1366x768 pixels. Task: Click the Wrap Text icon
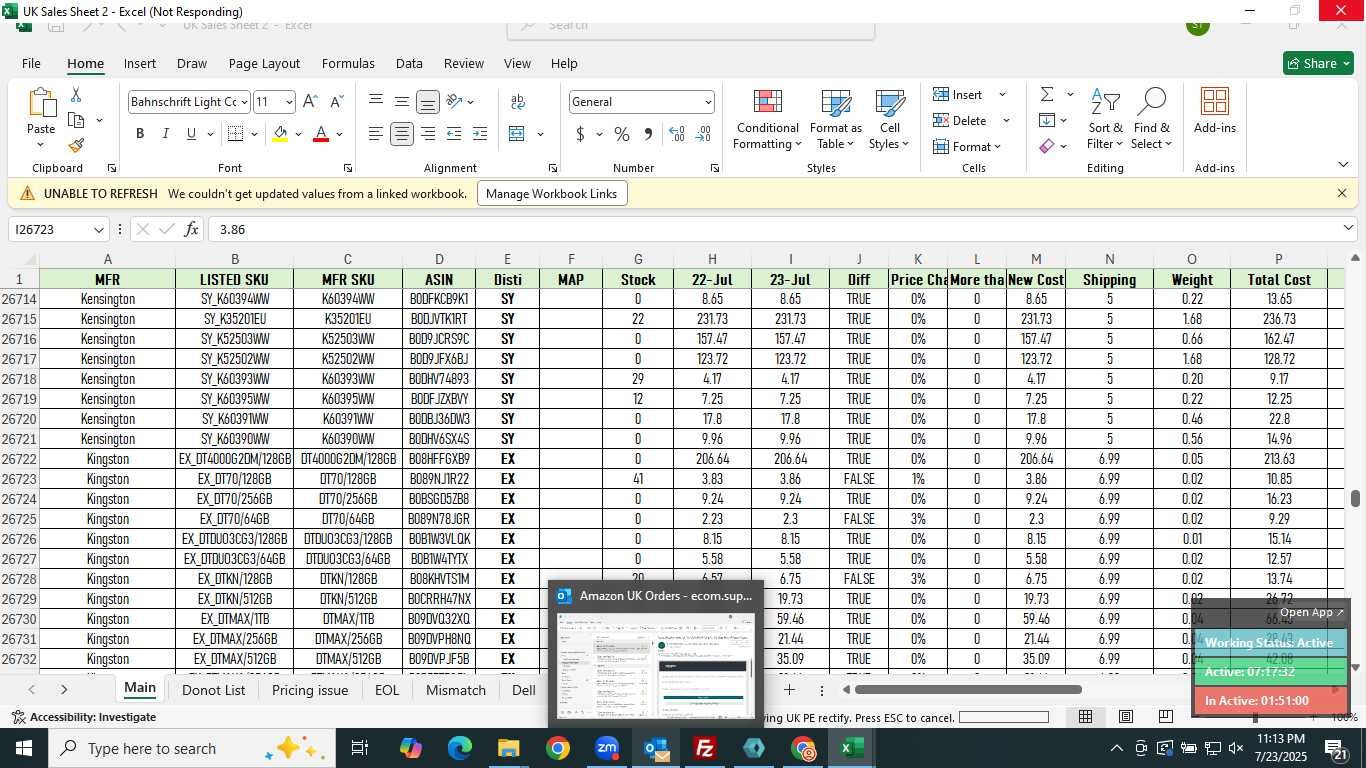tap(518, 102)
